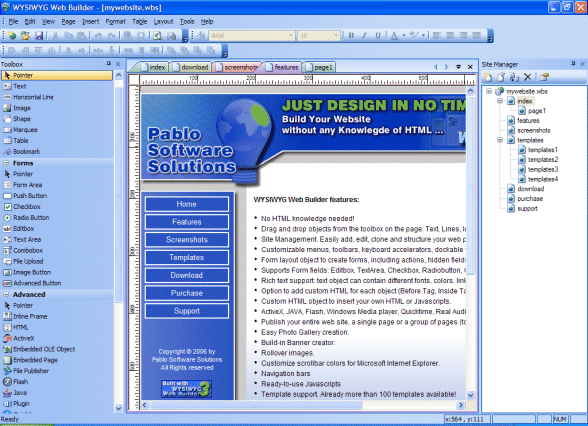The image size is (588, 426).
Task: Click the Templates button on the page
Action: pyautogui.click(x=187, y=257)
